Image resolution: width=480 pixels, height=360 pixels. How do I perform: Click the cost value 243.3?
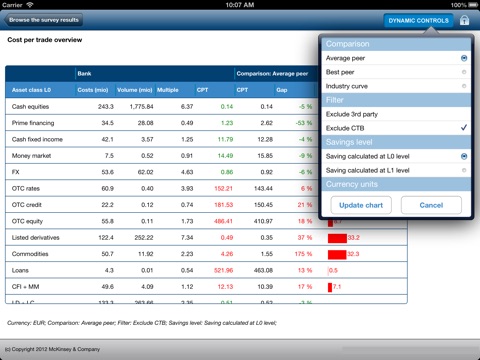[x=106, y=107]
